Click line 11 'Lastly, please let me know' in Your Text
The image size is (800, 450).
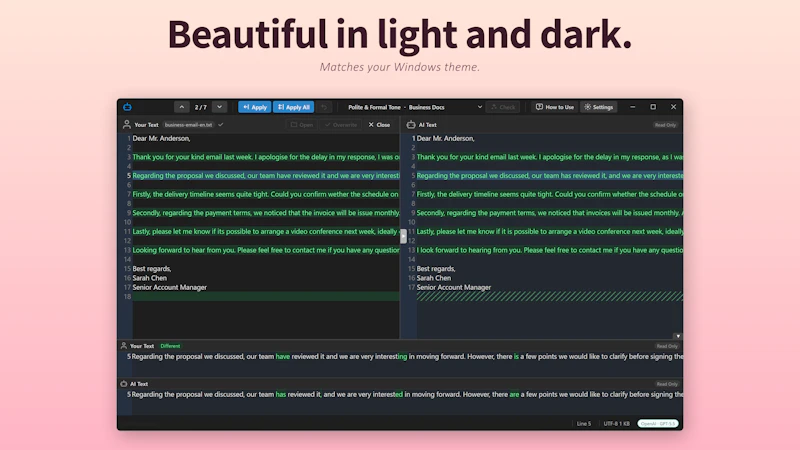[266, 232]
